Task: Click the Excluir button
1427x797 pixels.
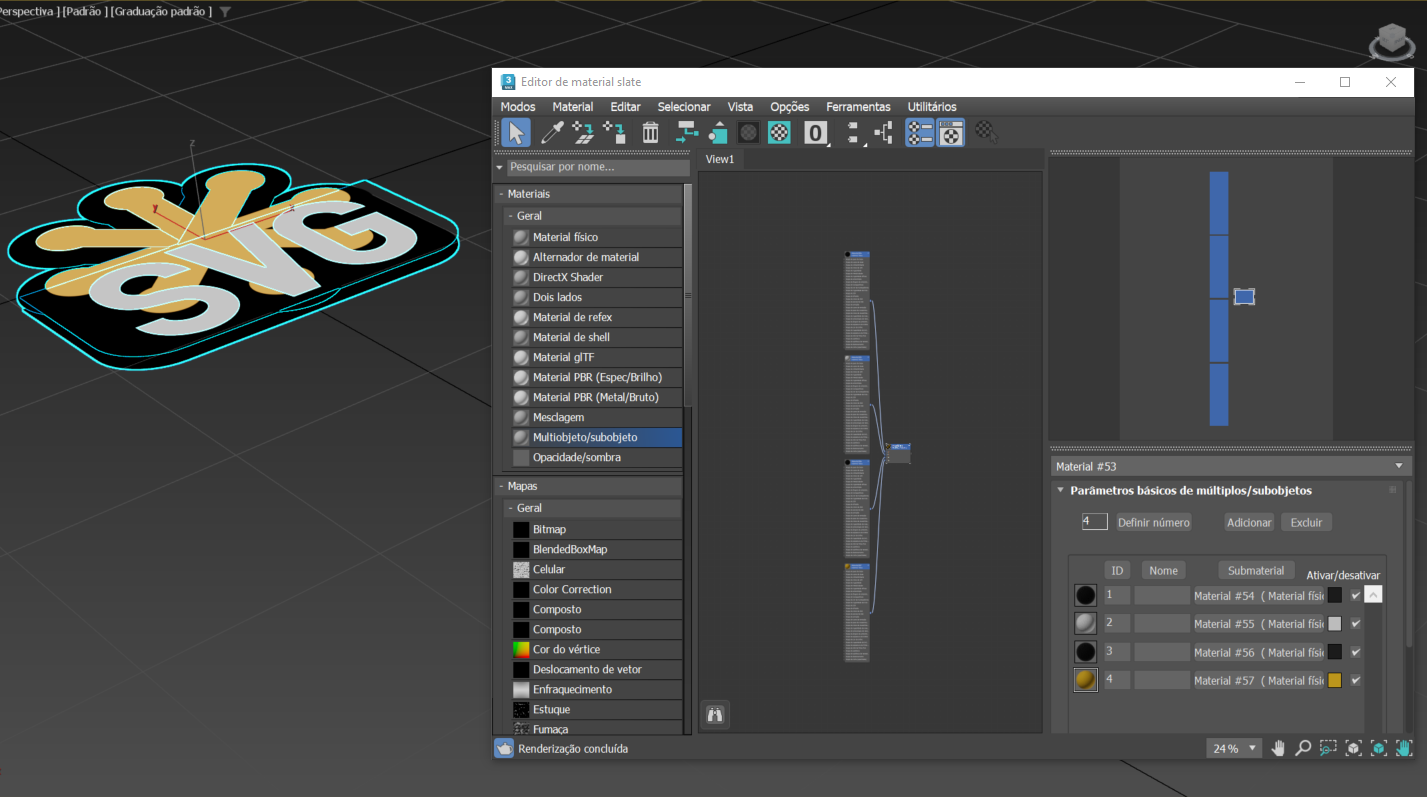Action: tap(1306, 522)
